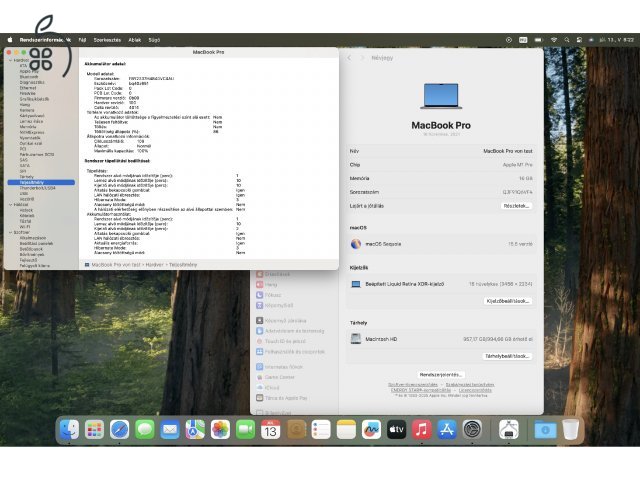The width and height of the screenshot is (640, 480).
Task: Select Kamera in the hardware list
Action: click(x=27, y=110)
